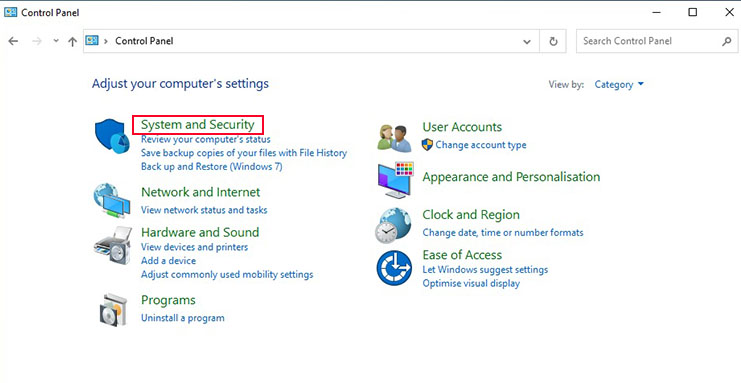Open the Clock and Region globe icon

(394, 226)
